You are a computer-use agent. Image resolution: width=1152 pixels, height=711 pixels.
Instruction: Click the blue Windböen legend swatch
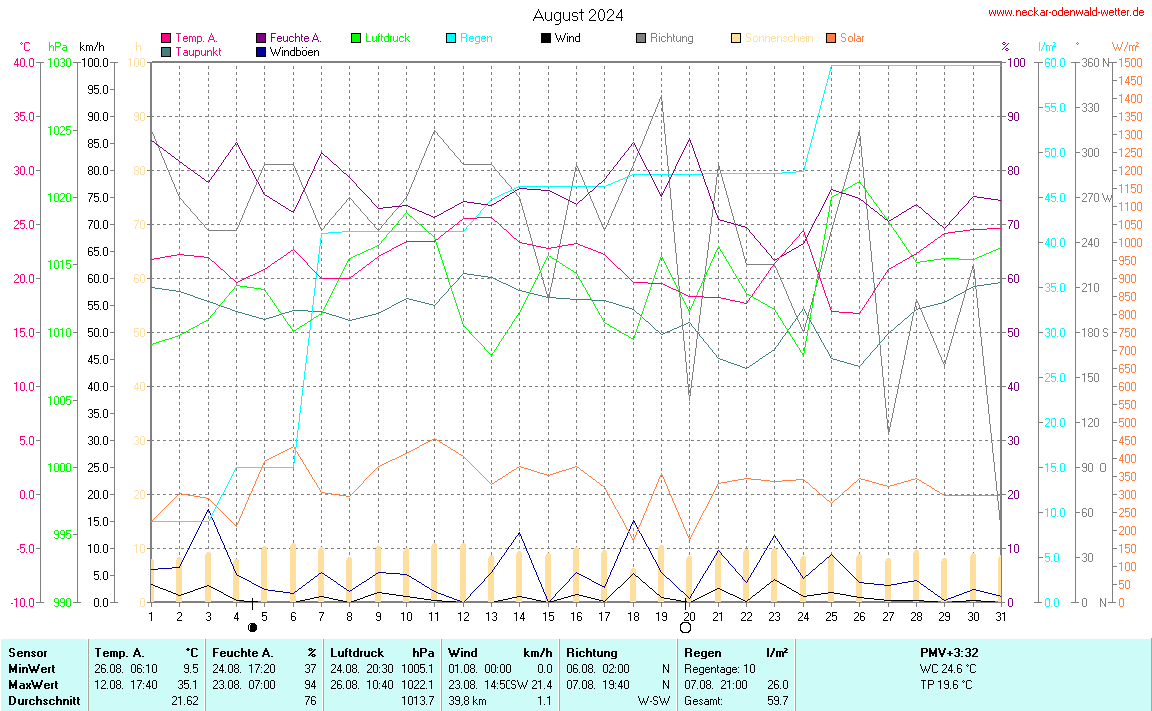[x=261, y=51]
